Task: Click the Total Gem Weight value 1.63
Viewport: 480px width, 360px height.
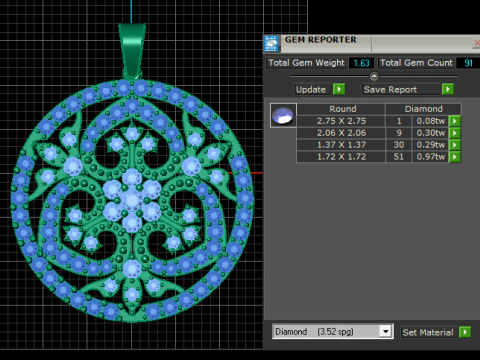Action: tap(361, 63)
